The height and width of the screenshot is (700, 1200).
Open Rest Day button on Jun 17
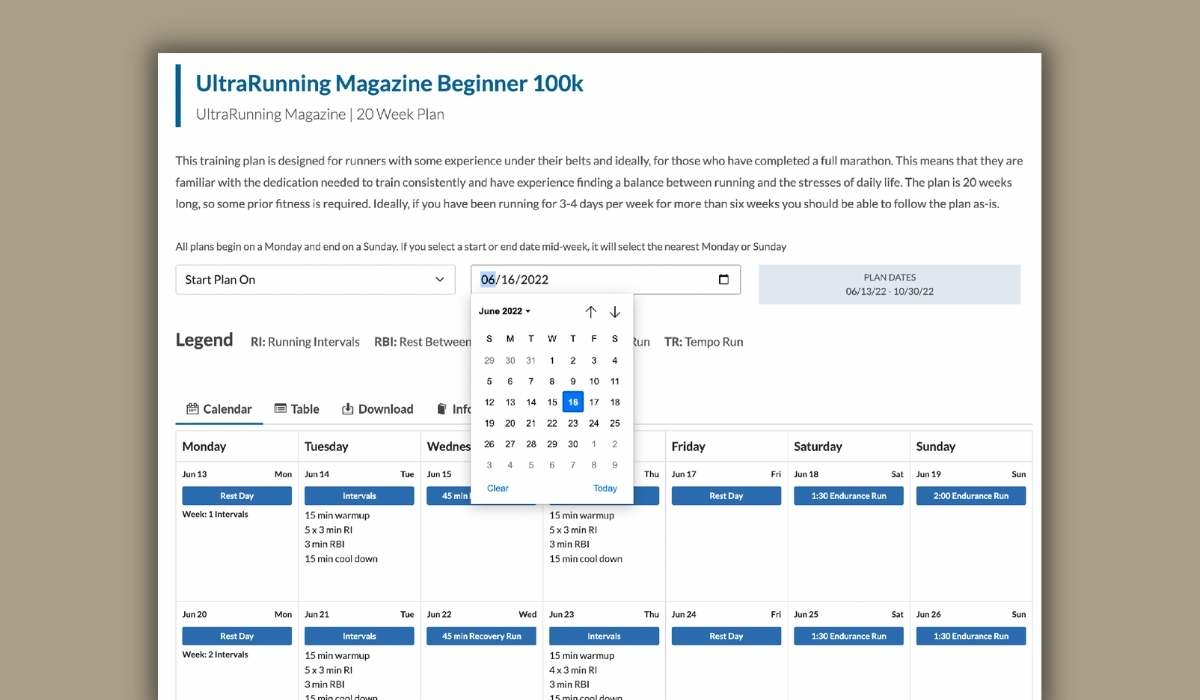click(726, 496)
